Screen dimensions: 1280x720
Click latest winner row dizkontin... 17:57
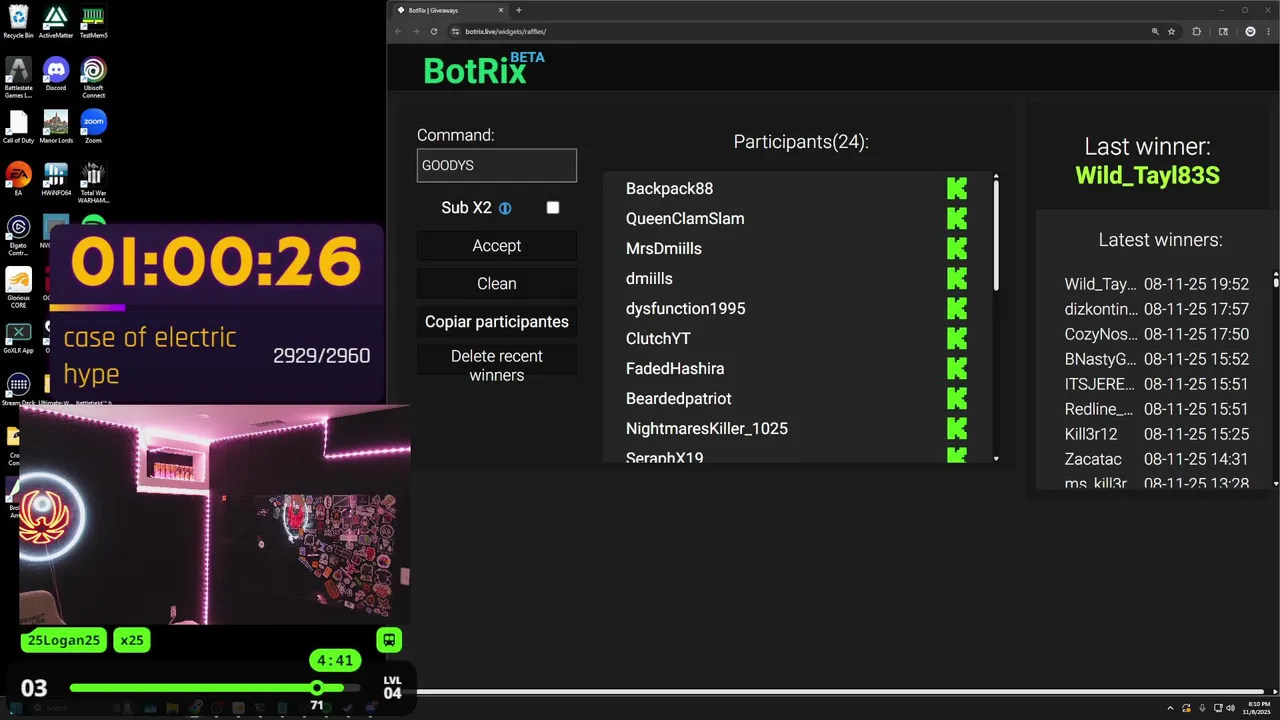[x=1157, y=309]
